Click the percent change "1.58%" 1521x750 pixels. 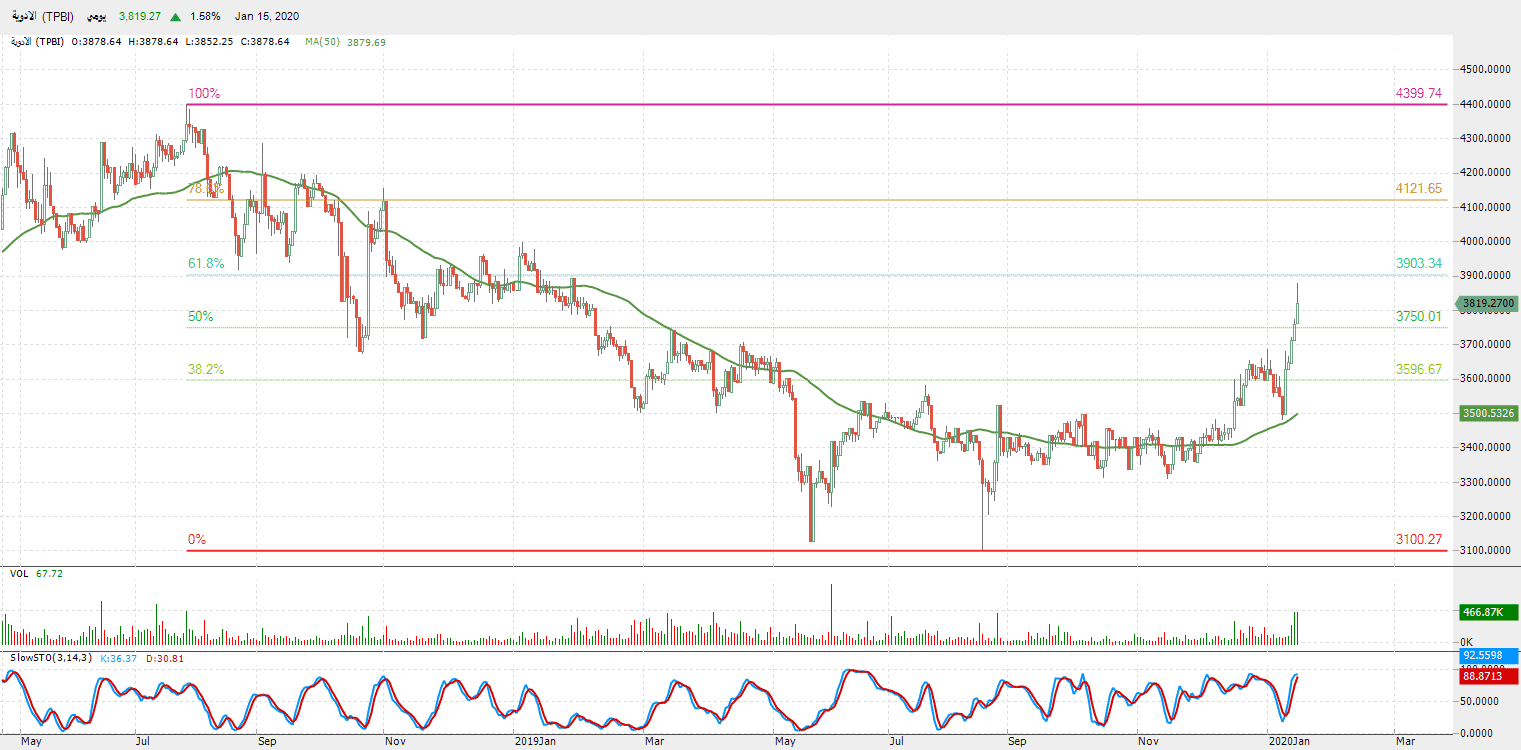coord(205,17)
